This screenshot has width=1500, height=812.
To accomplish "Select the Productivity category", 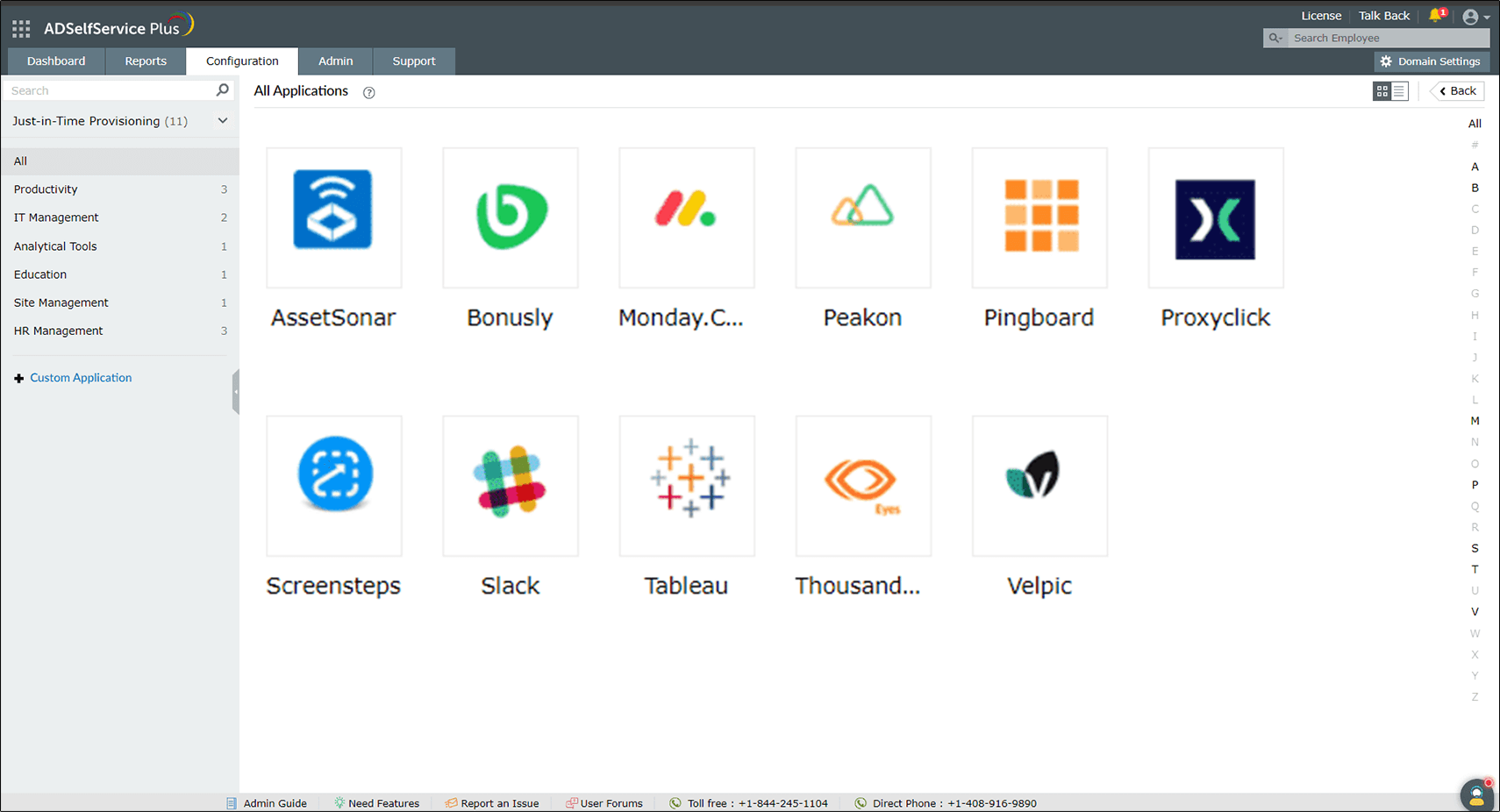I will tap(46, 189).
